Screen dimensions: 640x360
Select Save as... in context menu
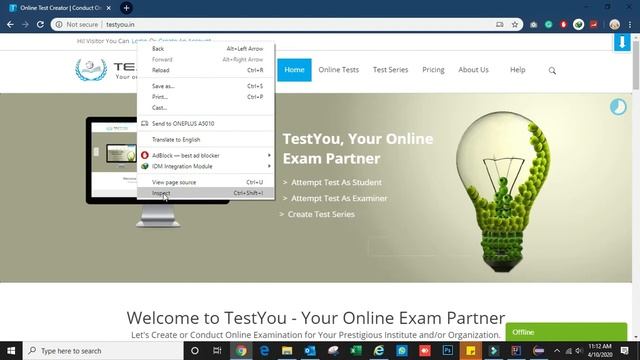point(206,86)
